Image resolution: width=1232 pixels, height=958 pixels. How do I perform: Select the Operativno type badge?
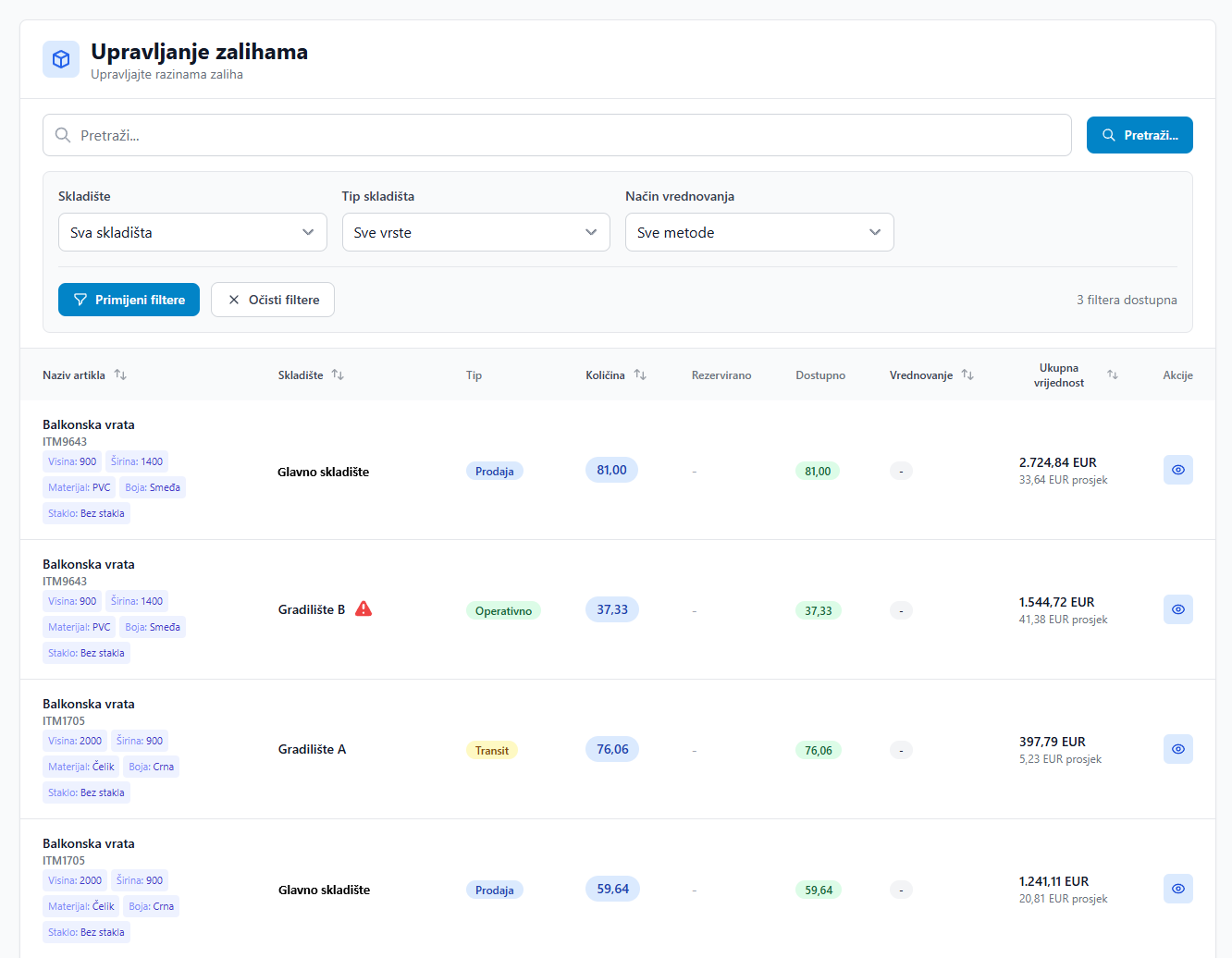click(x=503, y=610)
